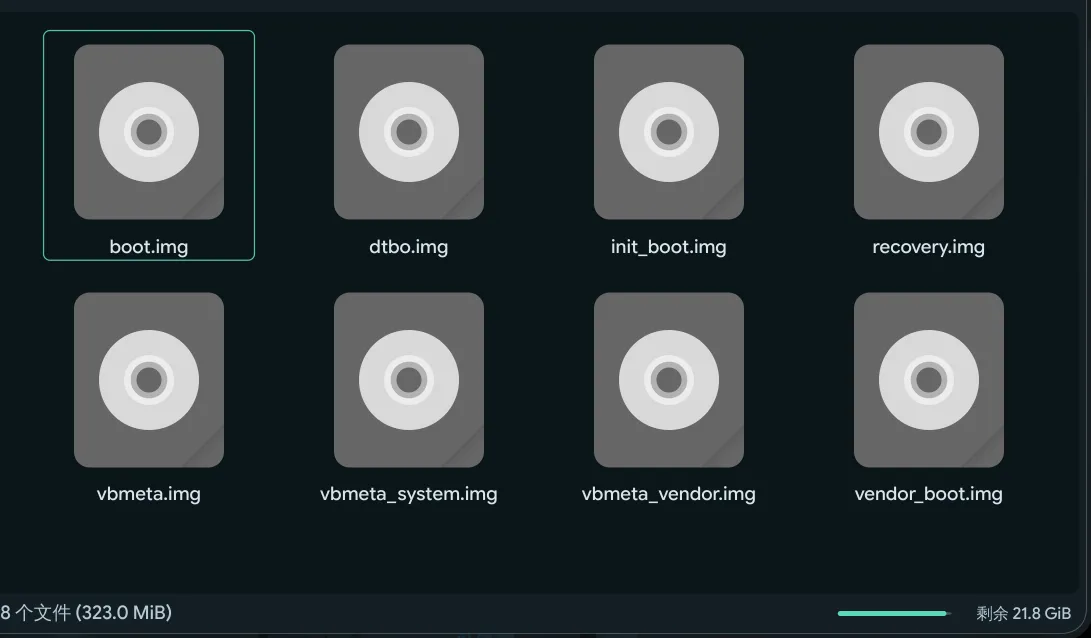Click the disk space usage bar
The height and width of the screenshot is (638, 1091).
pos(892,613)
